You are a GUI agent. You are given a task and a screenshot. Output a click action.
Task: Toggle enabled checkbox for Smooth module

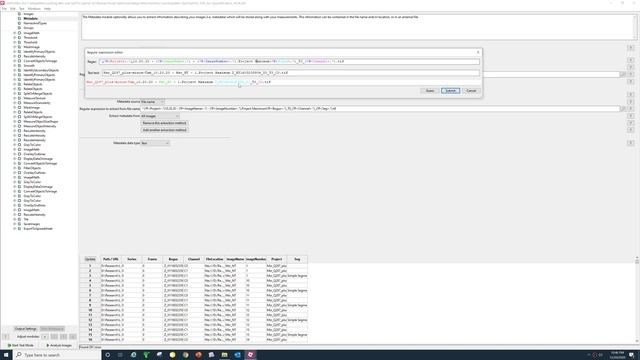tap(19, 66)
